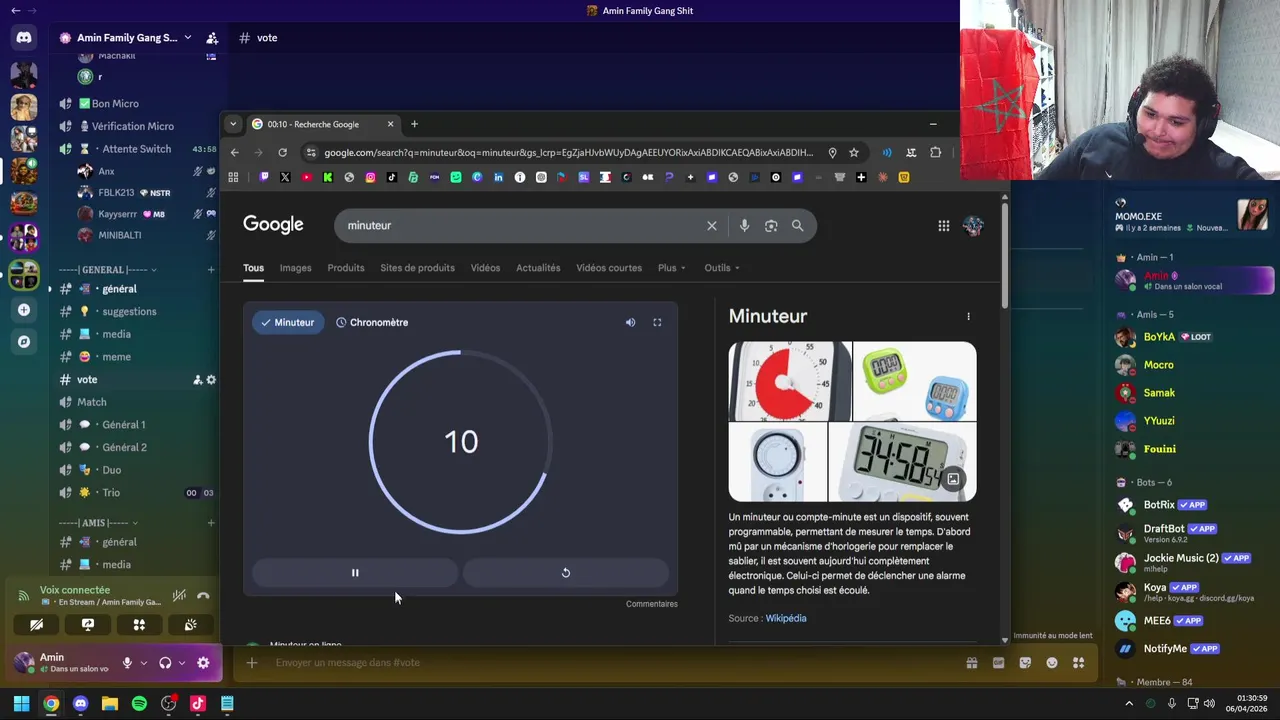
Task: Open the Chrome extensions puzzle icon
Action: (935, 153)
